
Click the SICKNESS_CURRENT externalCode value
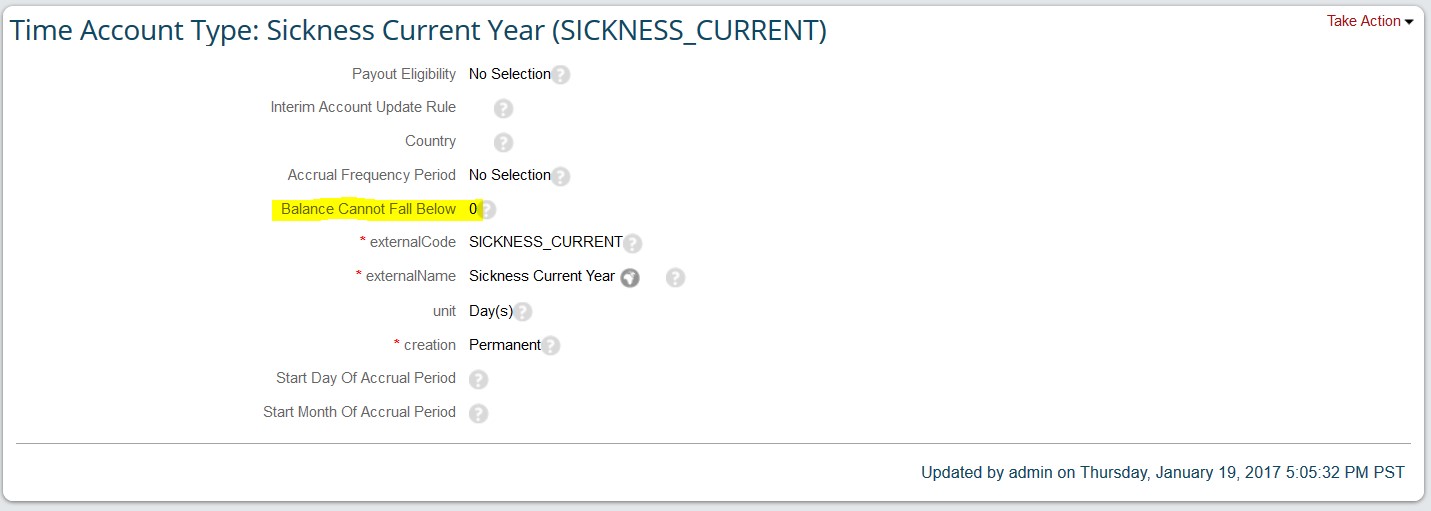click(x=546, y=242)
